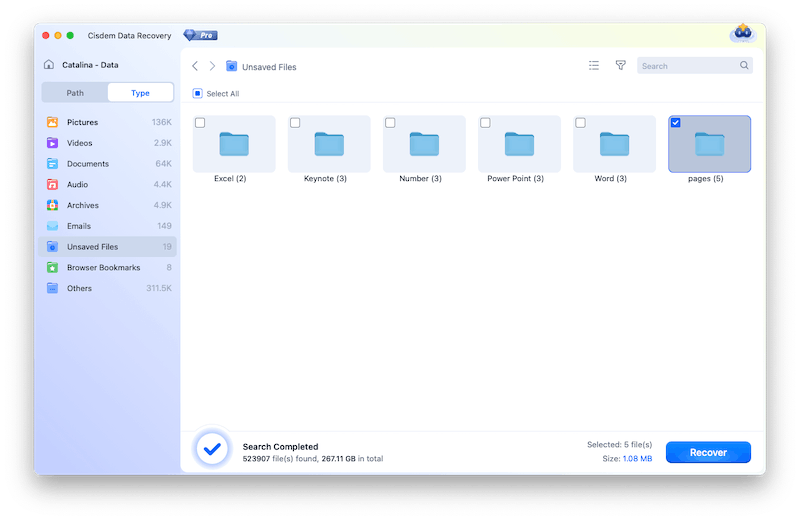Click the Recover button

tap(708, 452)
